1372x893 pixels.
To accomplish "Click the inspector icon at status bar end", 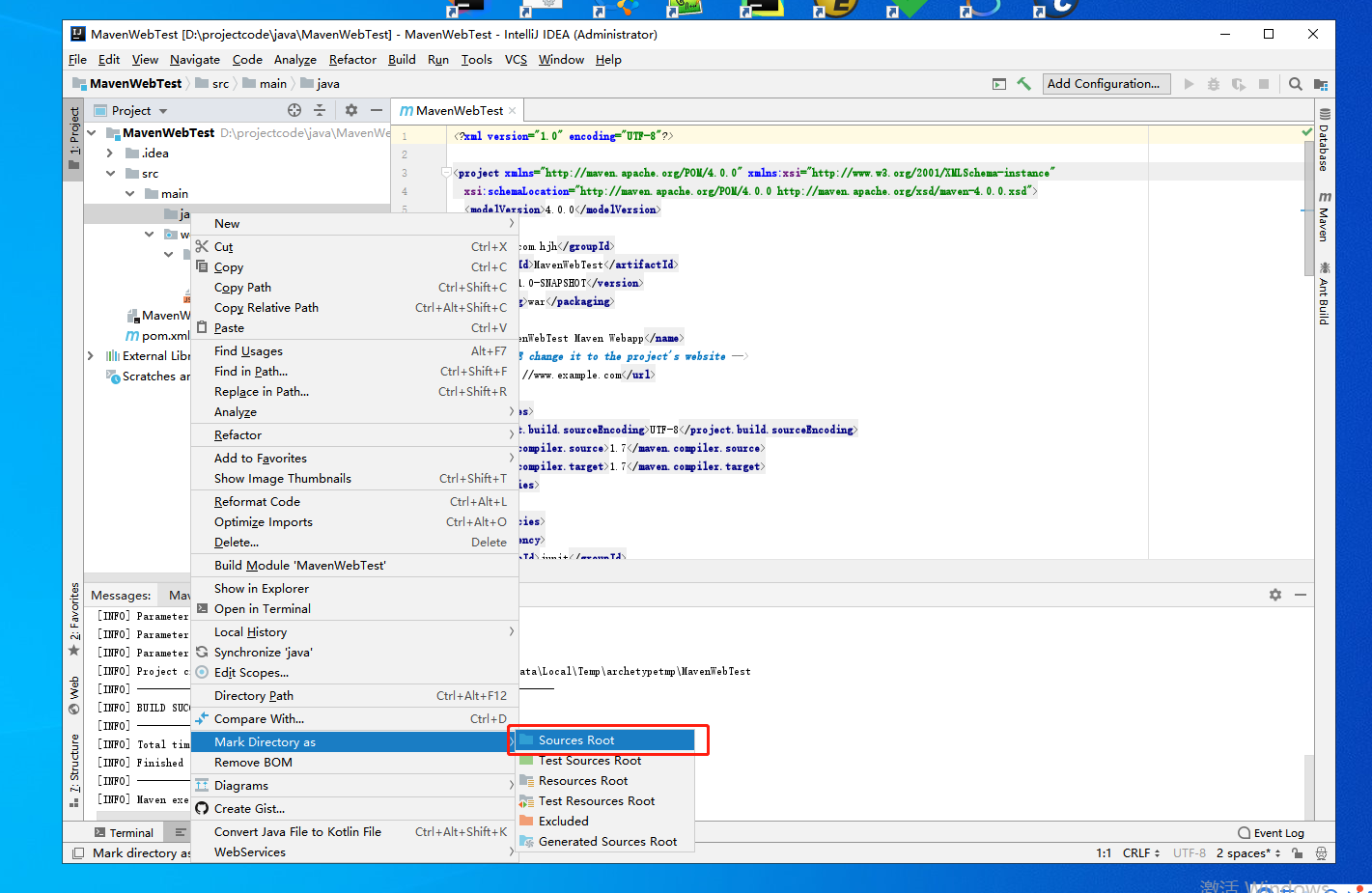I will [x=1321, y=853].
